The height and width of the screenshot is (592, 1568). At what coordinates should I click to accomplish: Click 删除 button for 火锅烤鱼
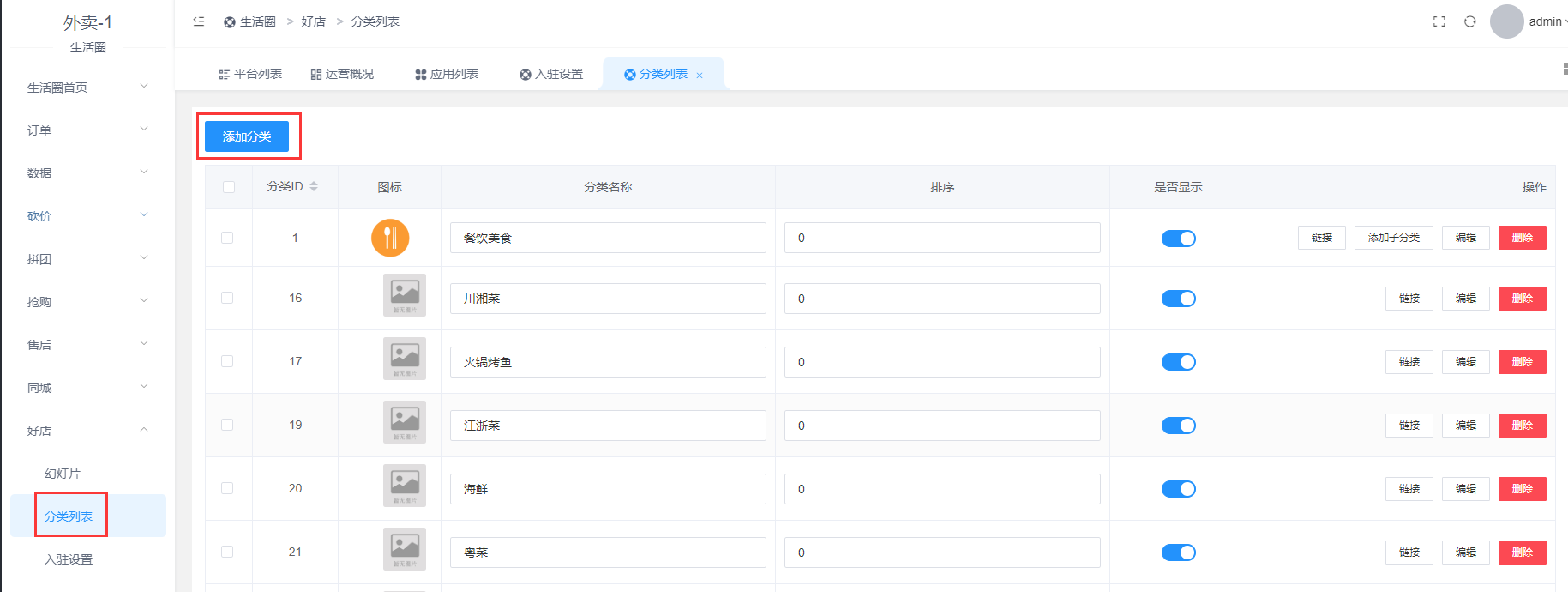(x=1523, y=362)
